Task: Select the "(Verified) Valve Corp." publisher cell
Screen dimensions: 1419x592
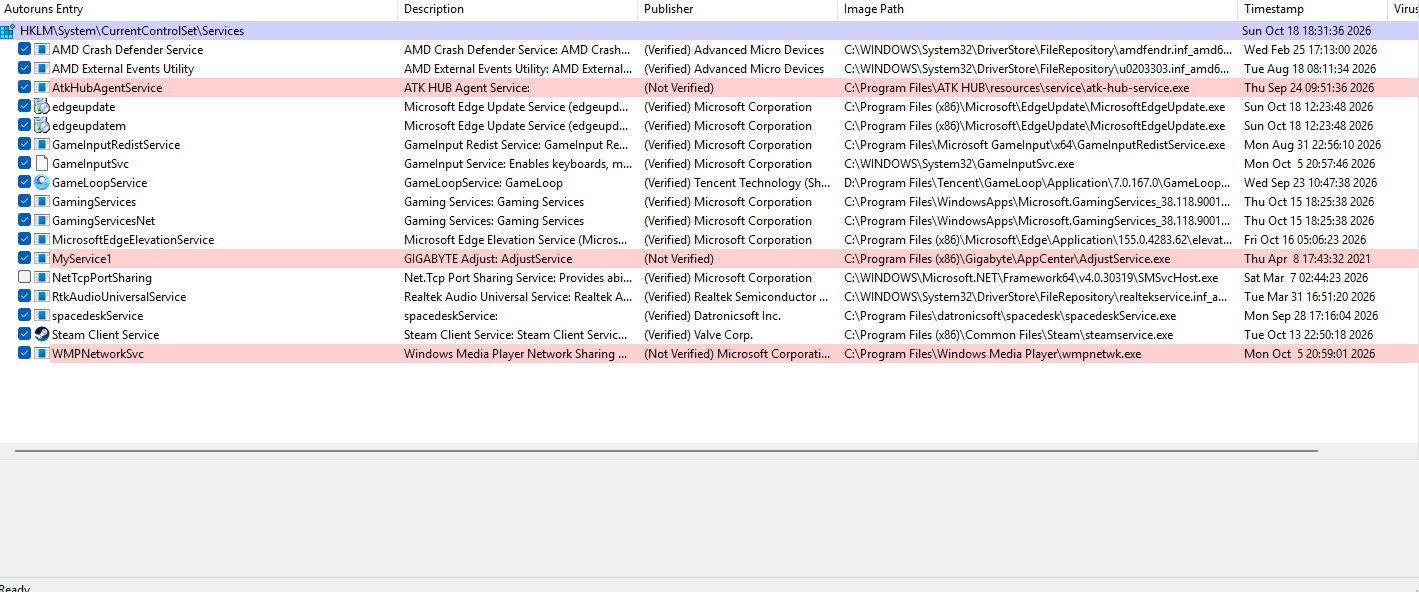Action: pyautogui.click(x=698, y=335)
